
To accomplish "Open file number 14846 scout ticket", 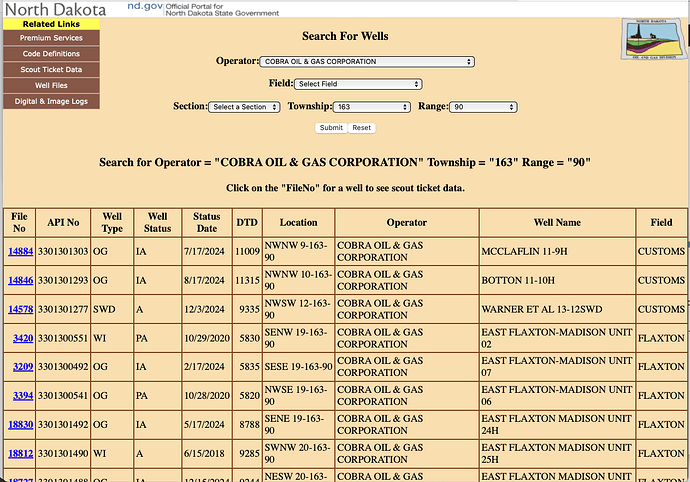I will point(21,280).
